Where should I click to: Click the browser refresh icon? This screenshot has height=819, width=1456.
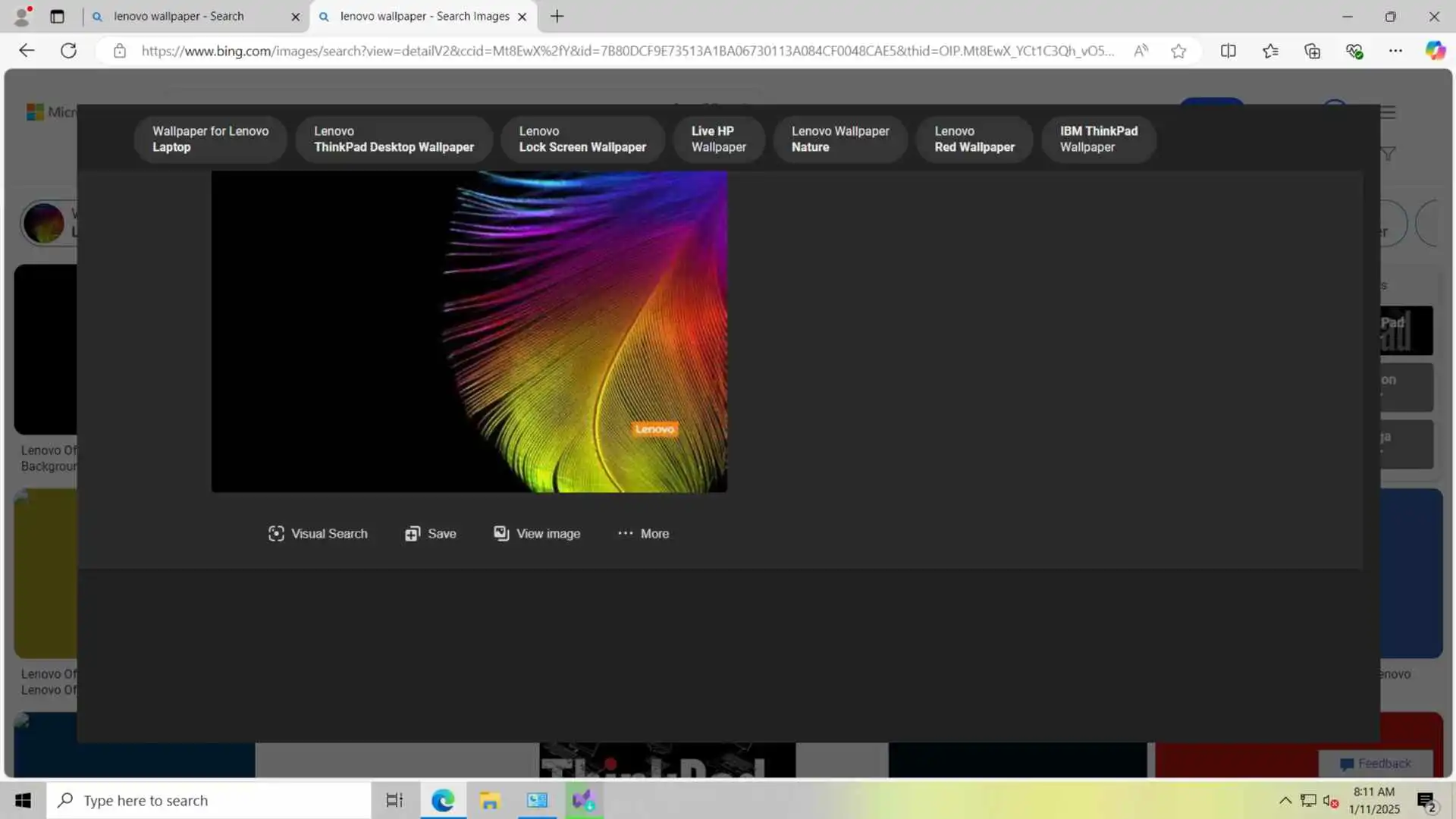[x=68, y=51]
